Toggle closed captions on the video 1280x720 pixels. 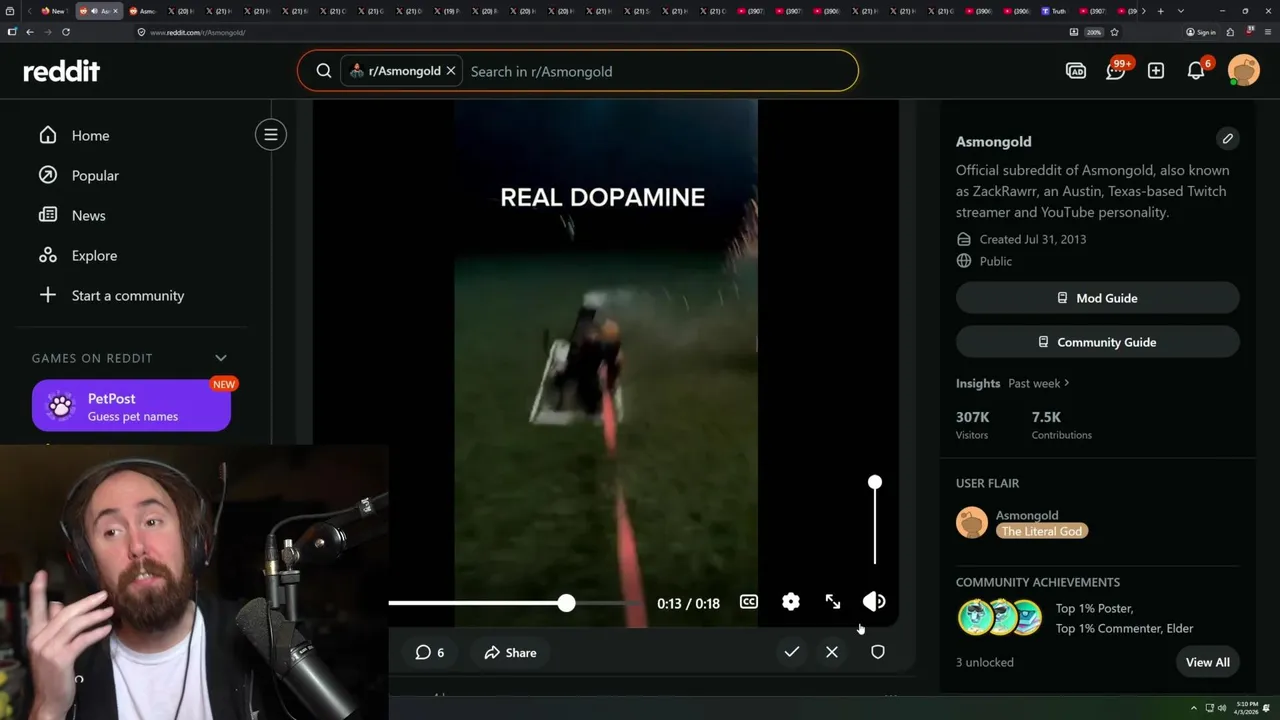[x=749, y=602]
